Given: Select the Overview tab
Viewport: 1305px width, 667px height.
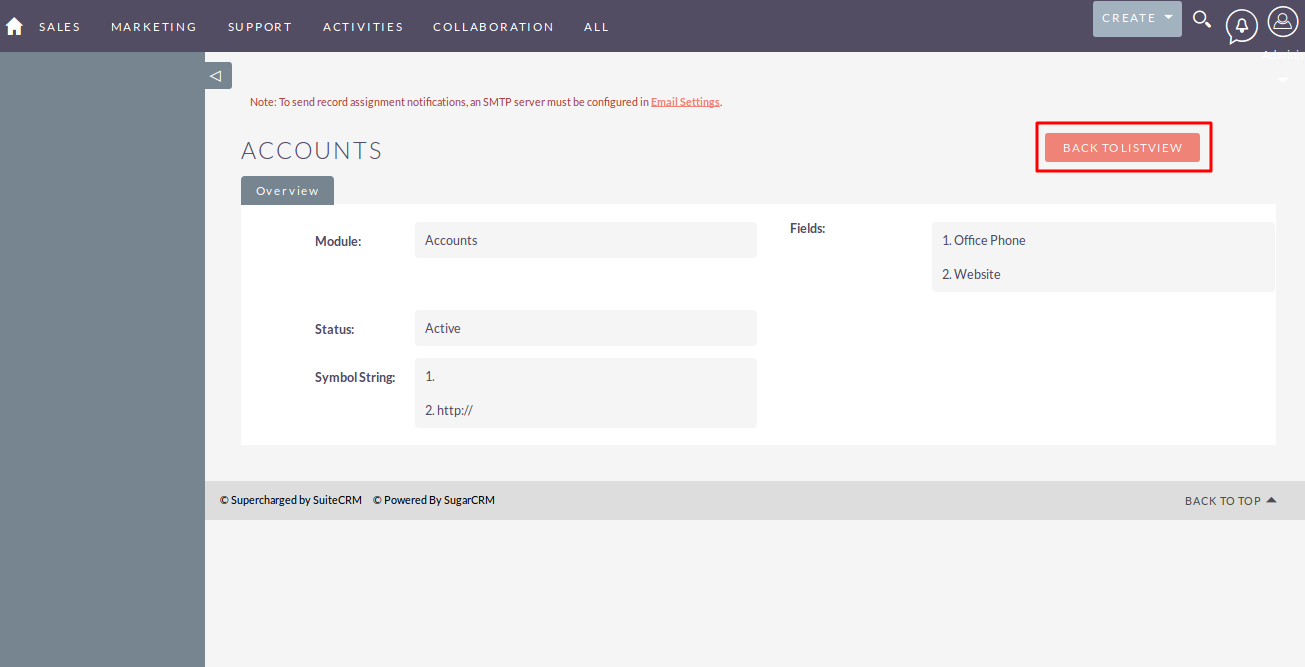Looking at the screenshot, I should coord(287,191).
